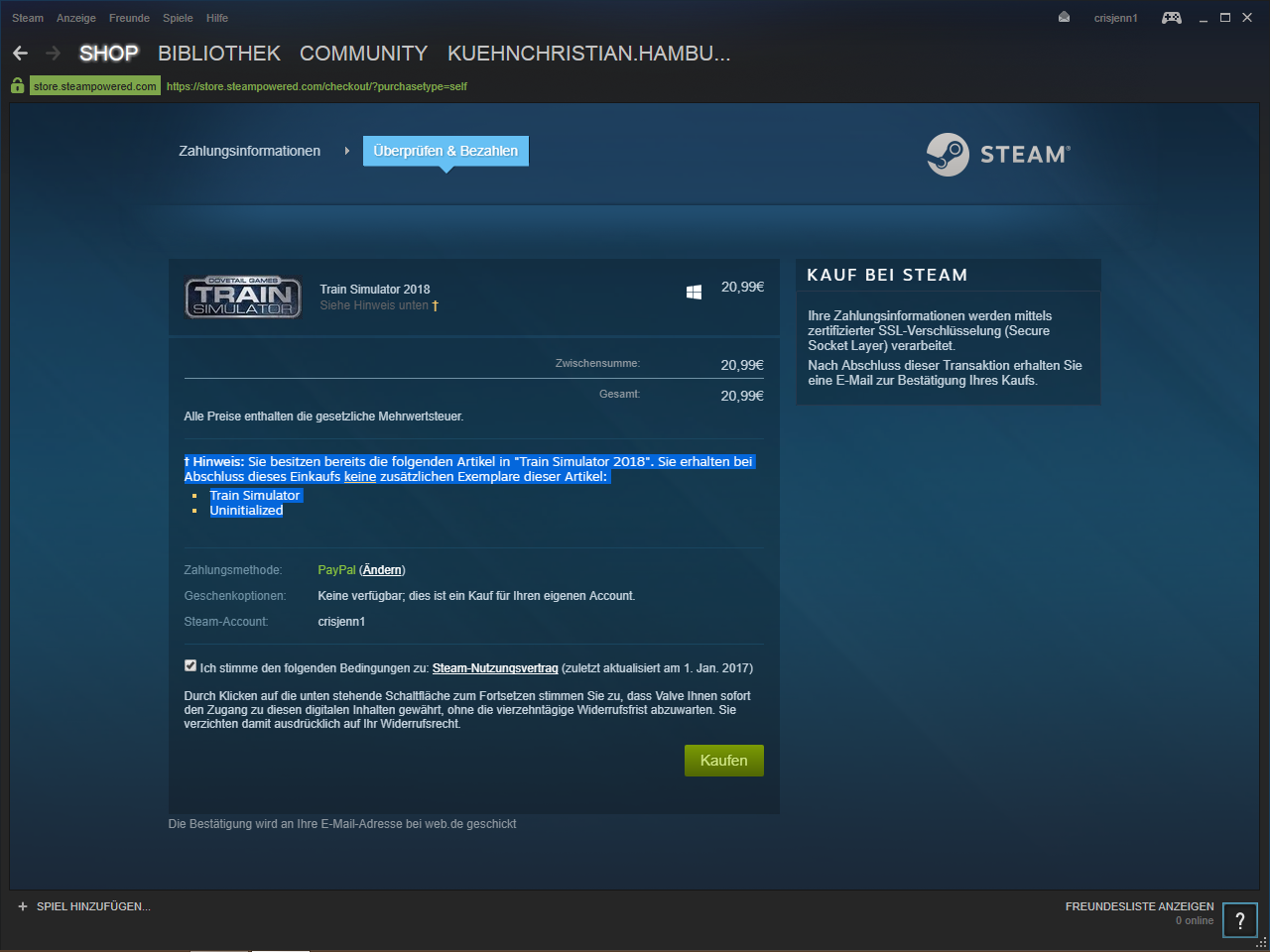
Task: Open the Steam menu
Action: (28, 18)
